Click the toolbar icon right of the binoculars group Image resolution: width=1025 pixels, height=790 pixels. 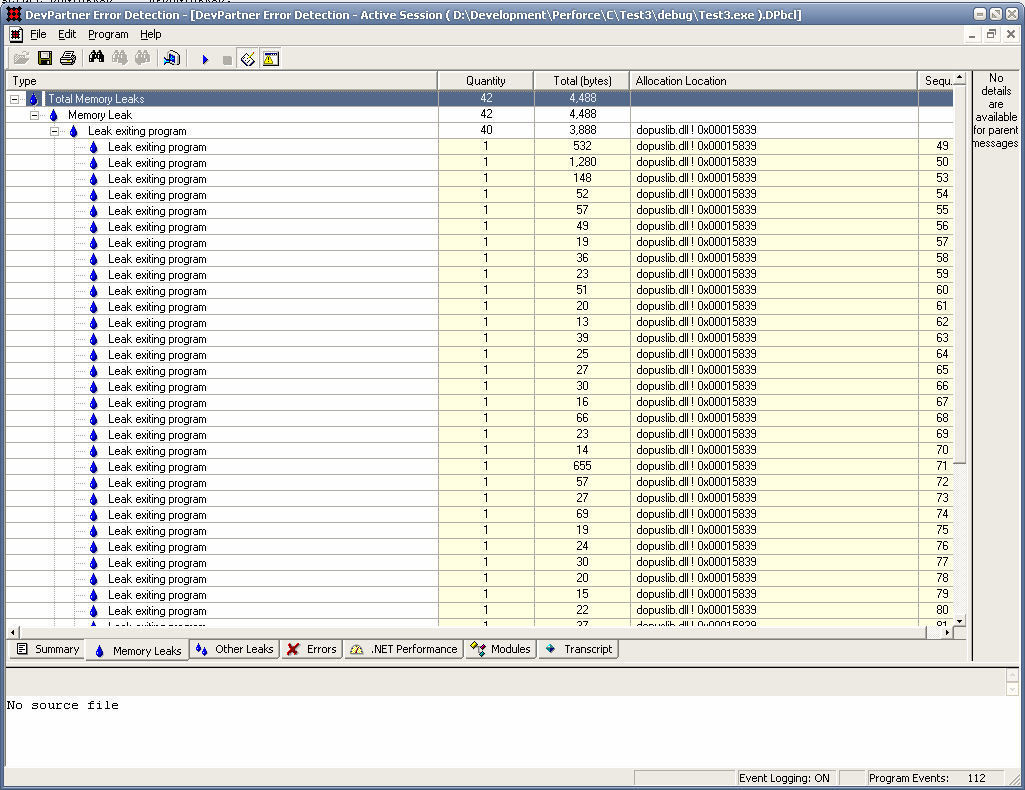172,59
